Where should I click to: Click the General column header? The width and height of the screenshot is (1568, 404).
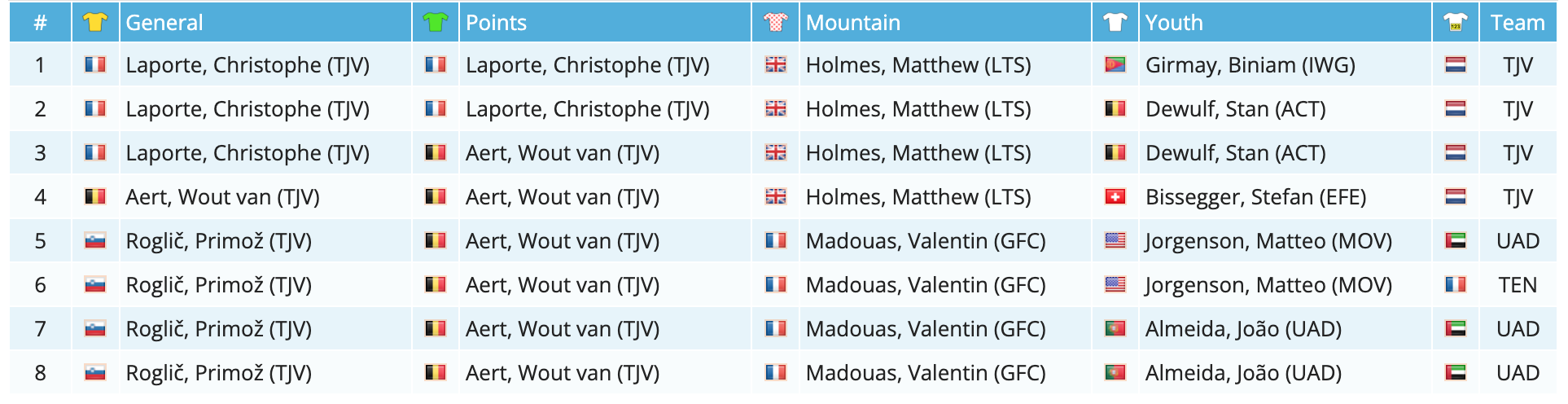pos(164,23)
